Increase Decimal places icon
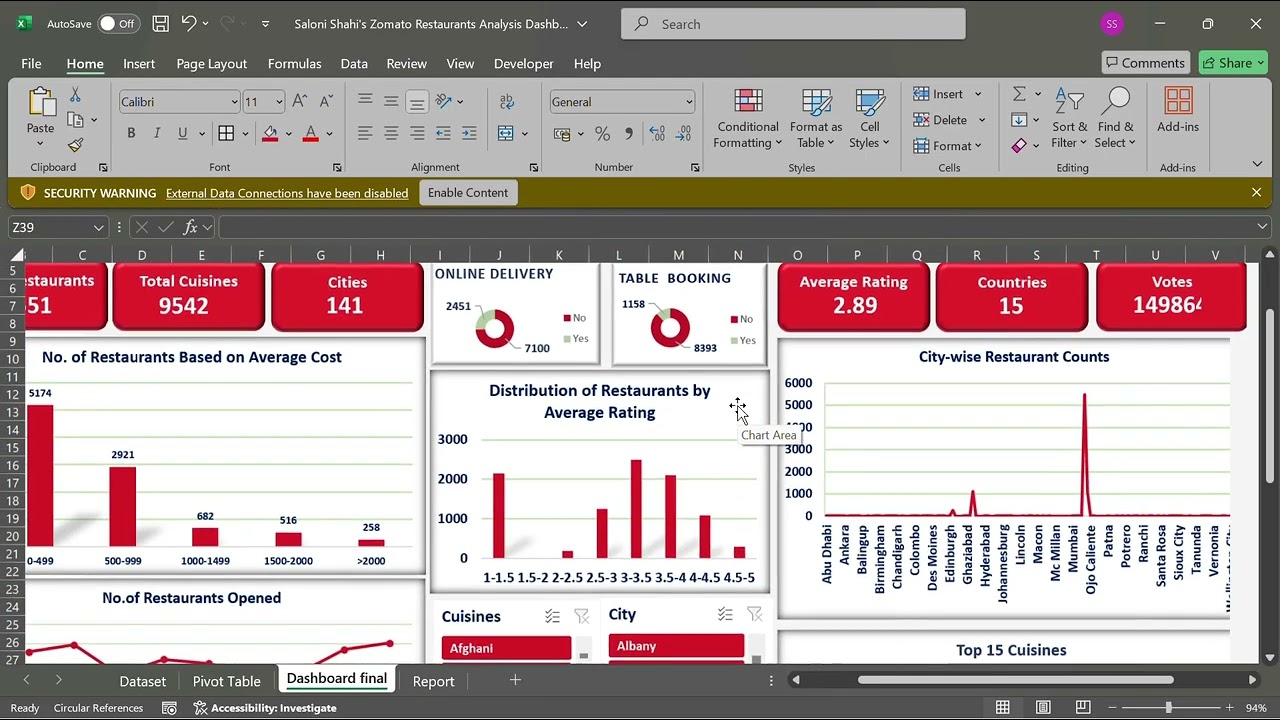Image resolution: width=1280 pixels, height=720 pixels. coord(657,133)
